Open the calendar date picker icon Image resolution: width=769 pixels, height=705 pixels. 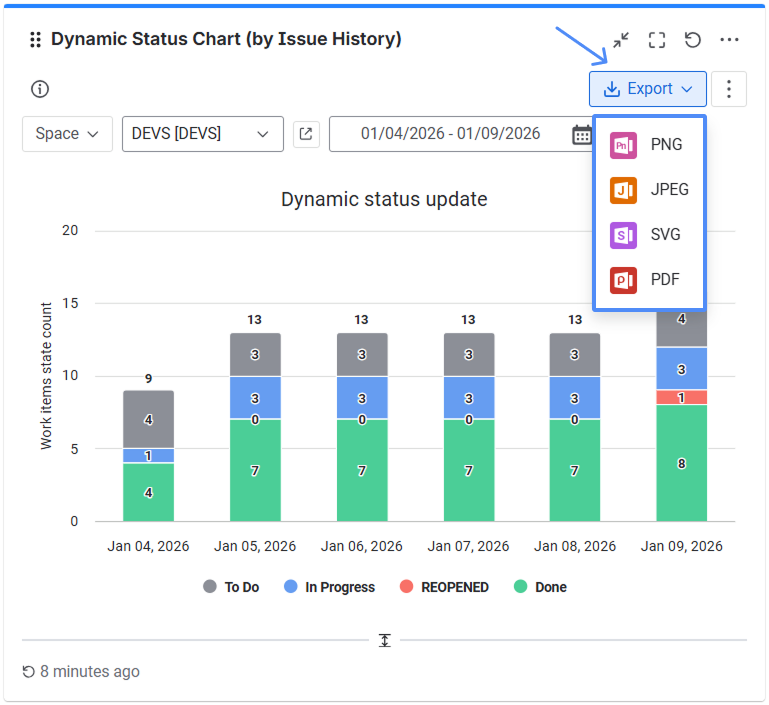581,134
